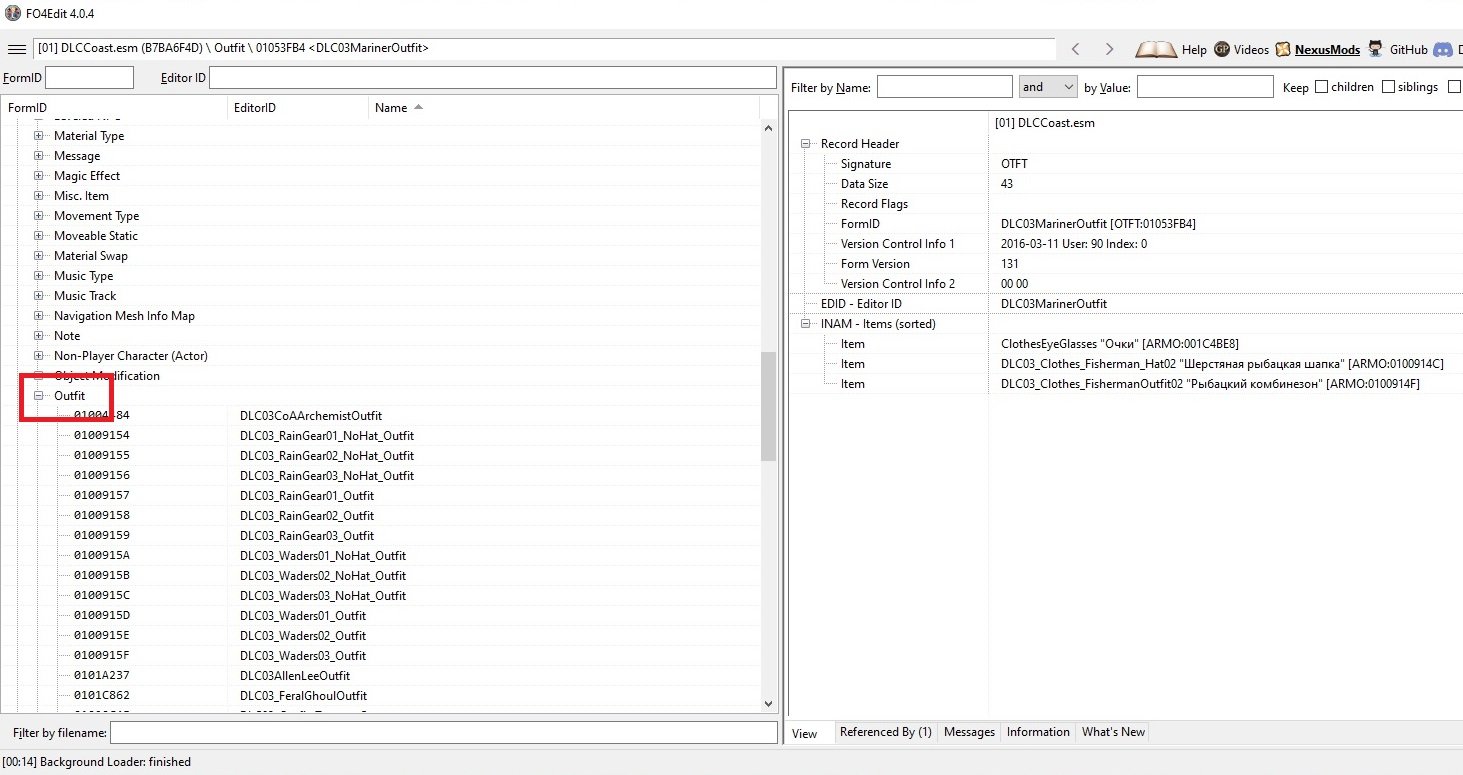
Task: Select the DLC03AllenLeeOutfit record
Action: [295, 676]
